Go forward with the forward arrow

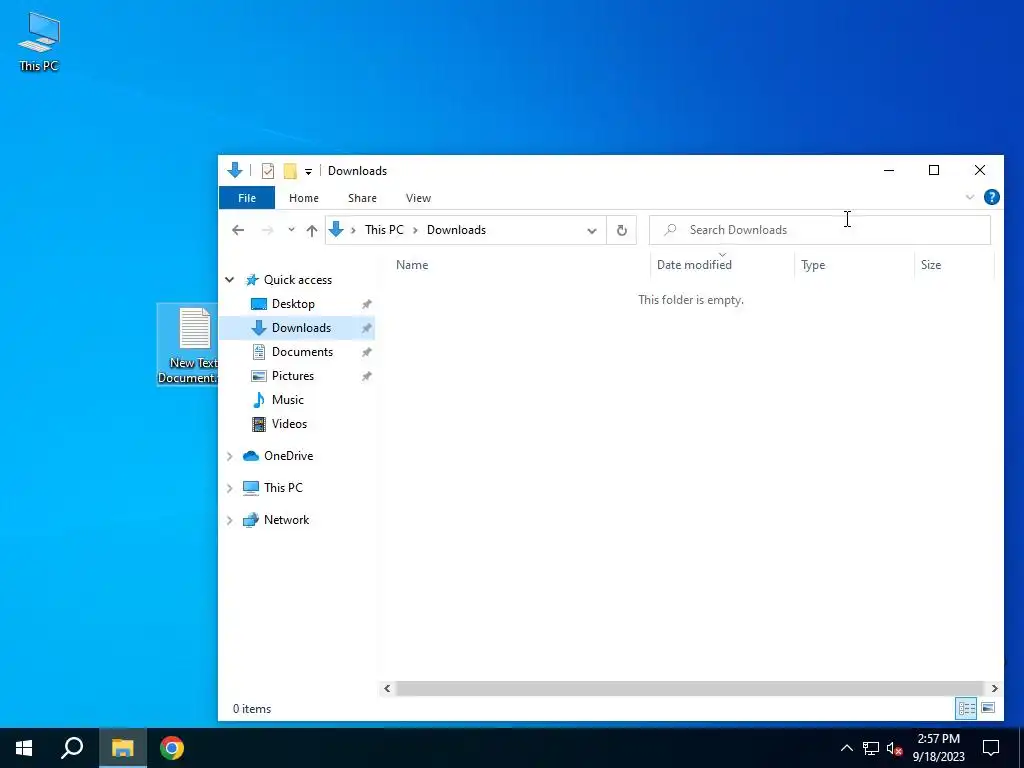tap(267, 230)
